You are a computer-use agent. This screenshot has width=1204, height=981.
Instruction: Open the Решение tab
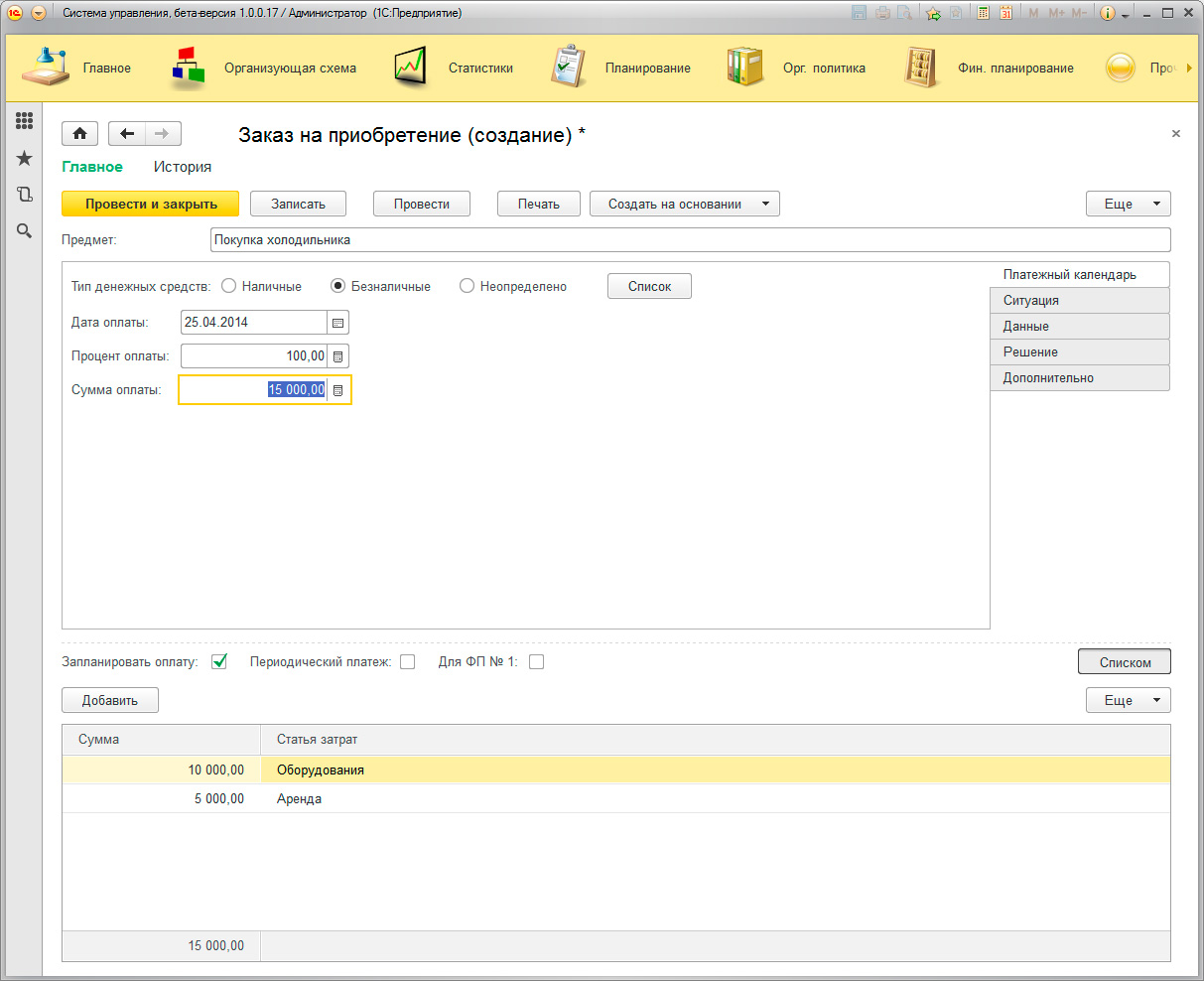click(x=1080, y=351)
